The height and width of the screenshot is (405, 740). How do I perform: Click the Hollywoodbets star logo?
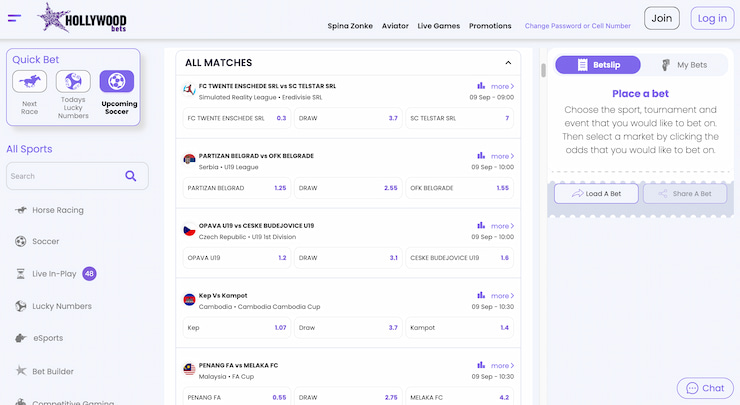(82, 18)
